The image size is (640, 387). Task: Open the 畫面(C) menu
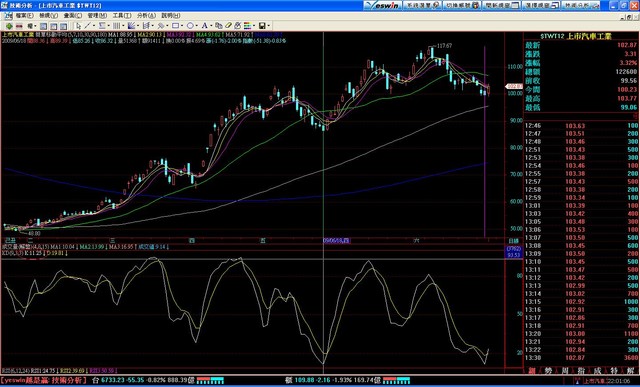tap(73, 16)
